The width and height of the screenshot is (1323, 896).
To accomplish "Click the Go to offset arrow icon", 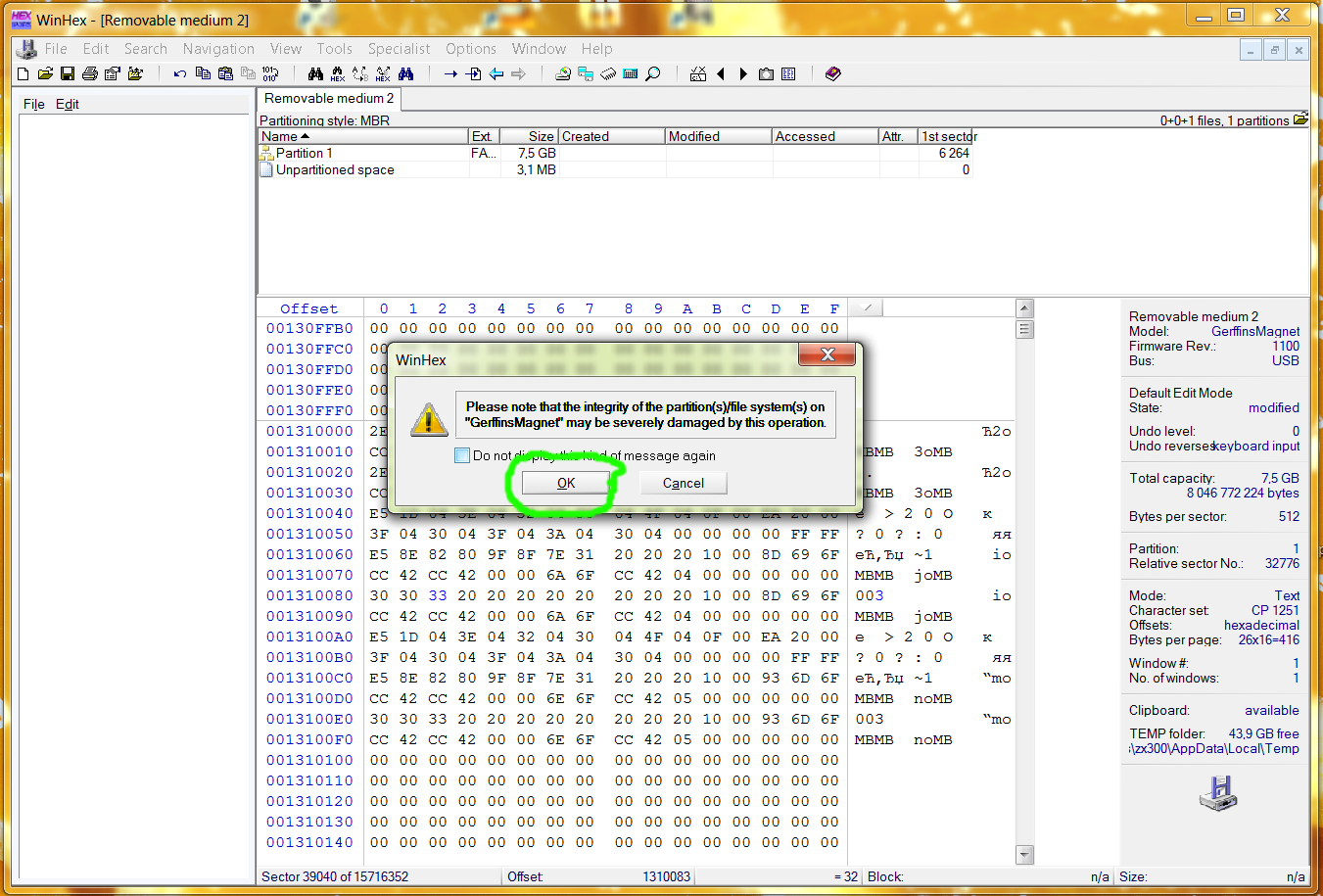I will 450,73.
